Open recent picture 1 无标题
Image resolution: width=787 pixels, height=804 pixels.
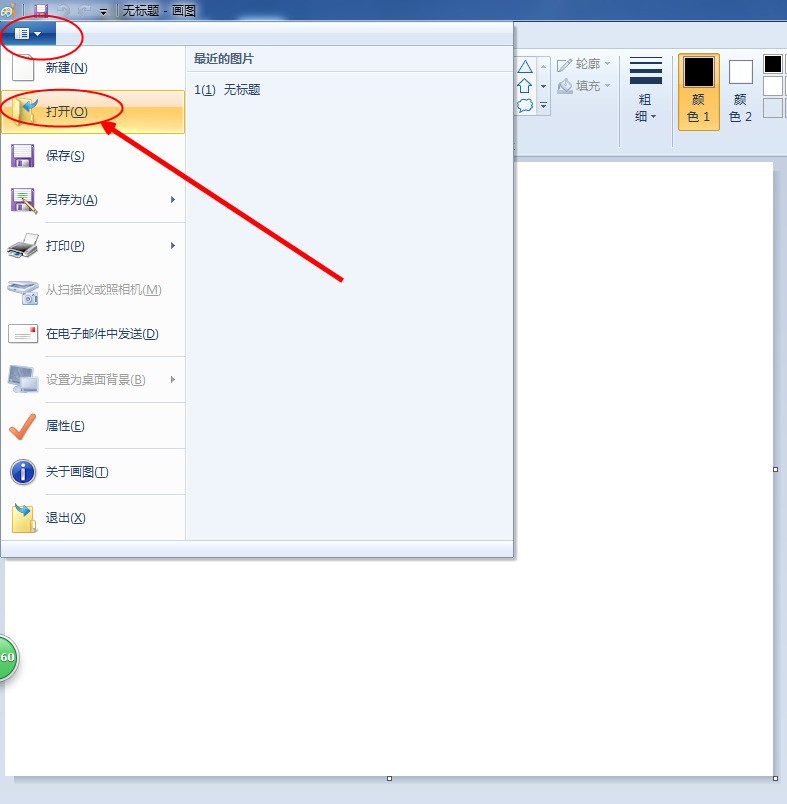(x=227, y=90)
